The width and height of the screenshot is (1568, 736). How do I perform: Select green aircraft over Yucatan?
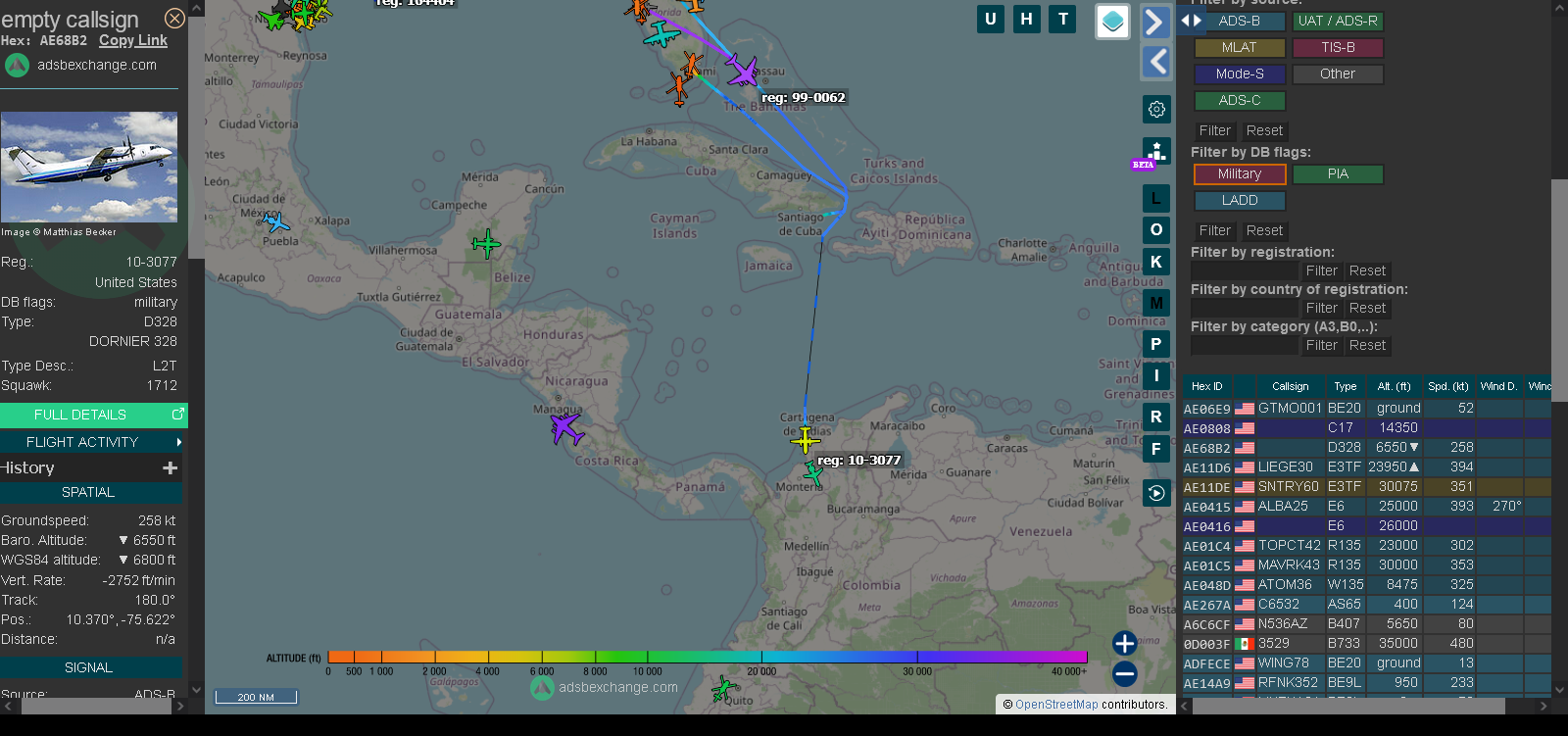485,243
